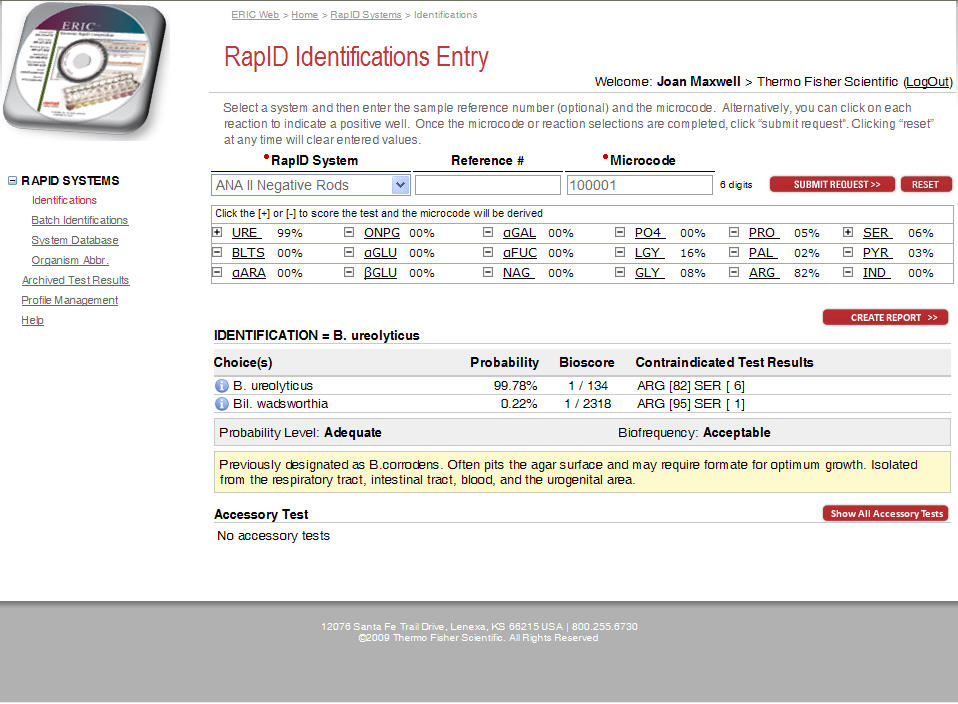
Task: Toggle the ARG test score box
Action: (734, 273)
